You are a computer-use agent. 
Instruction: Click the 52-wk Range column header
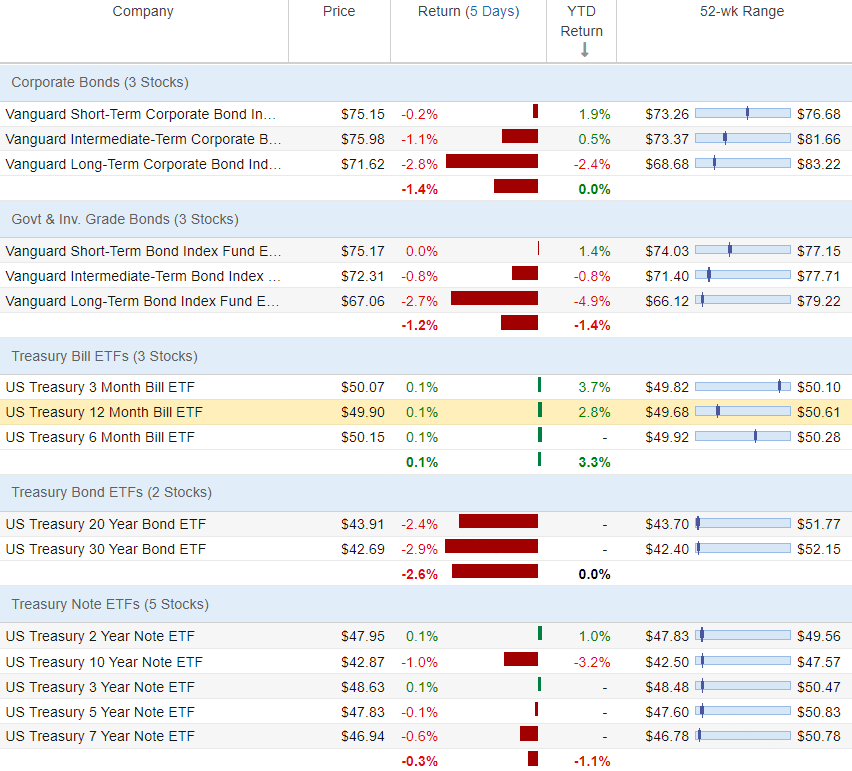click(742, 11)
